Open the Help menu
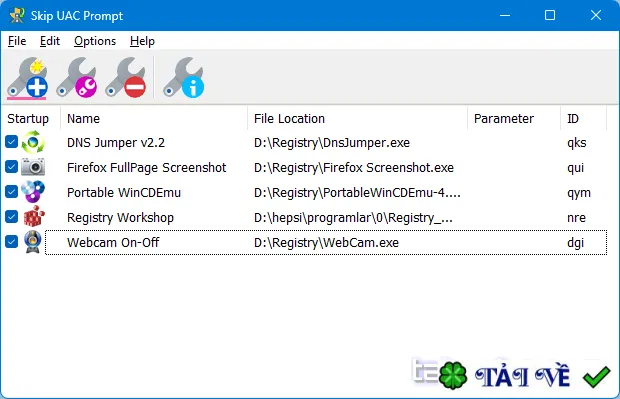The width and height of the screenshot is (620, 399). (142, 41)
